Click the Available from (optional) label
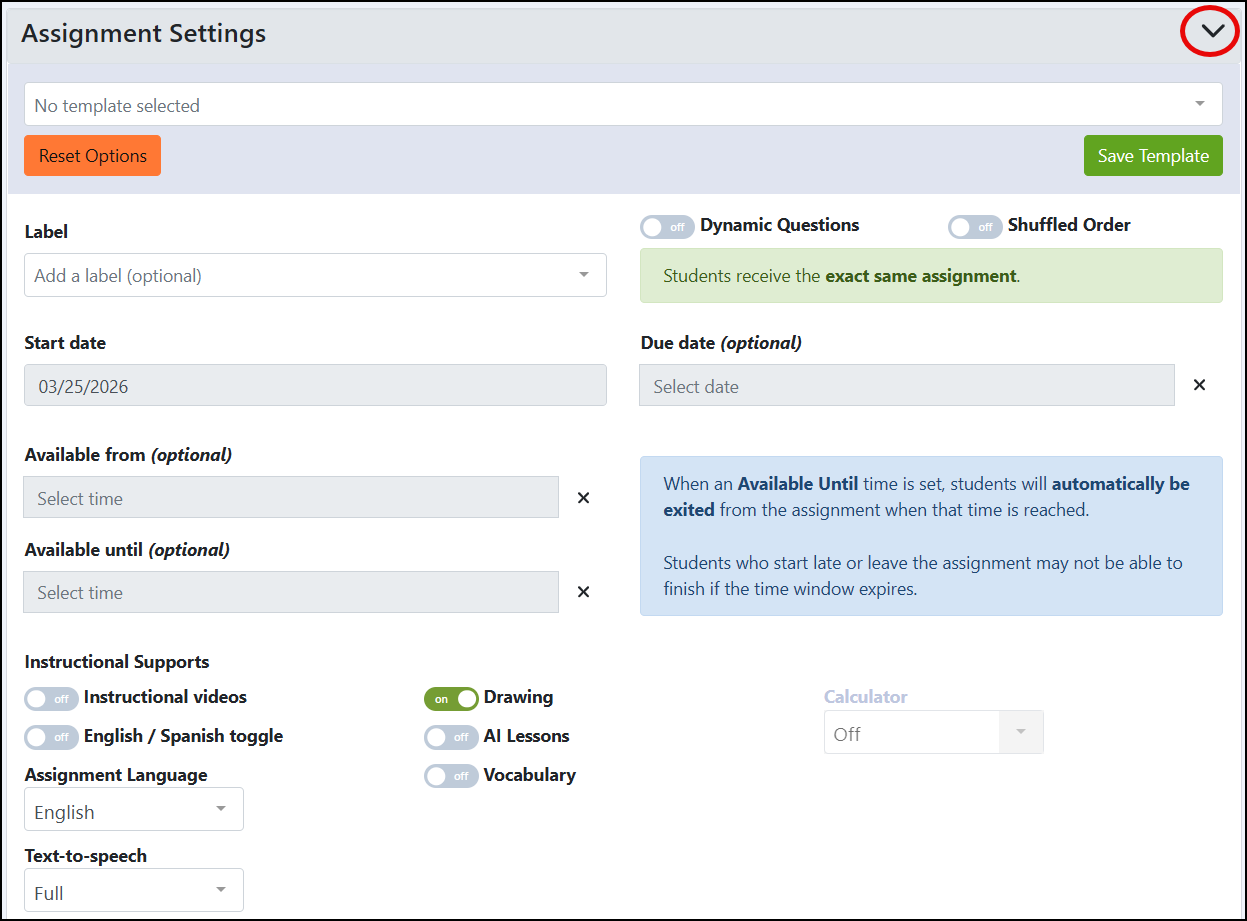The image size is (1247, 921). coord(128,454)
